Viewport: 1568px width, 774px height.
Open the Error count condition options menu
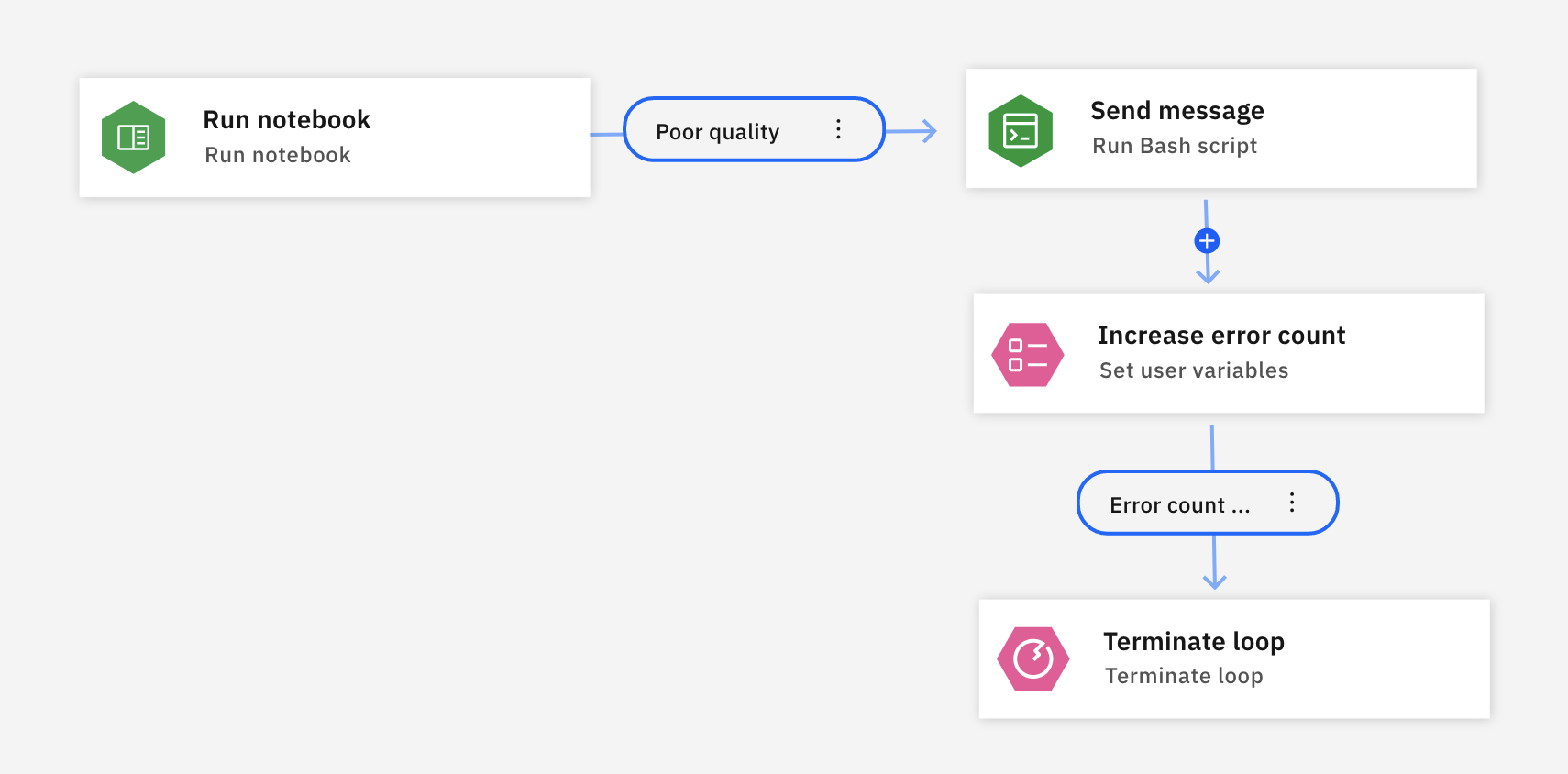point(1292,503)
